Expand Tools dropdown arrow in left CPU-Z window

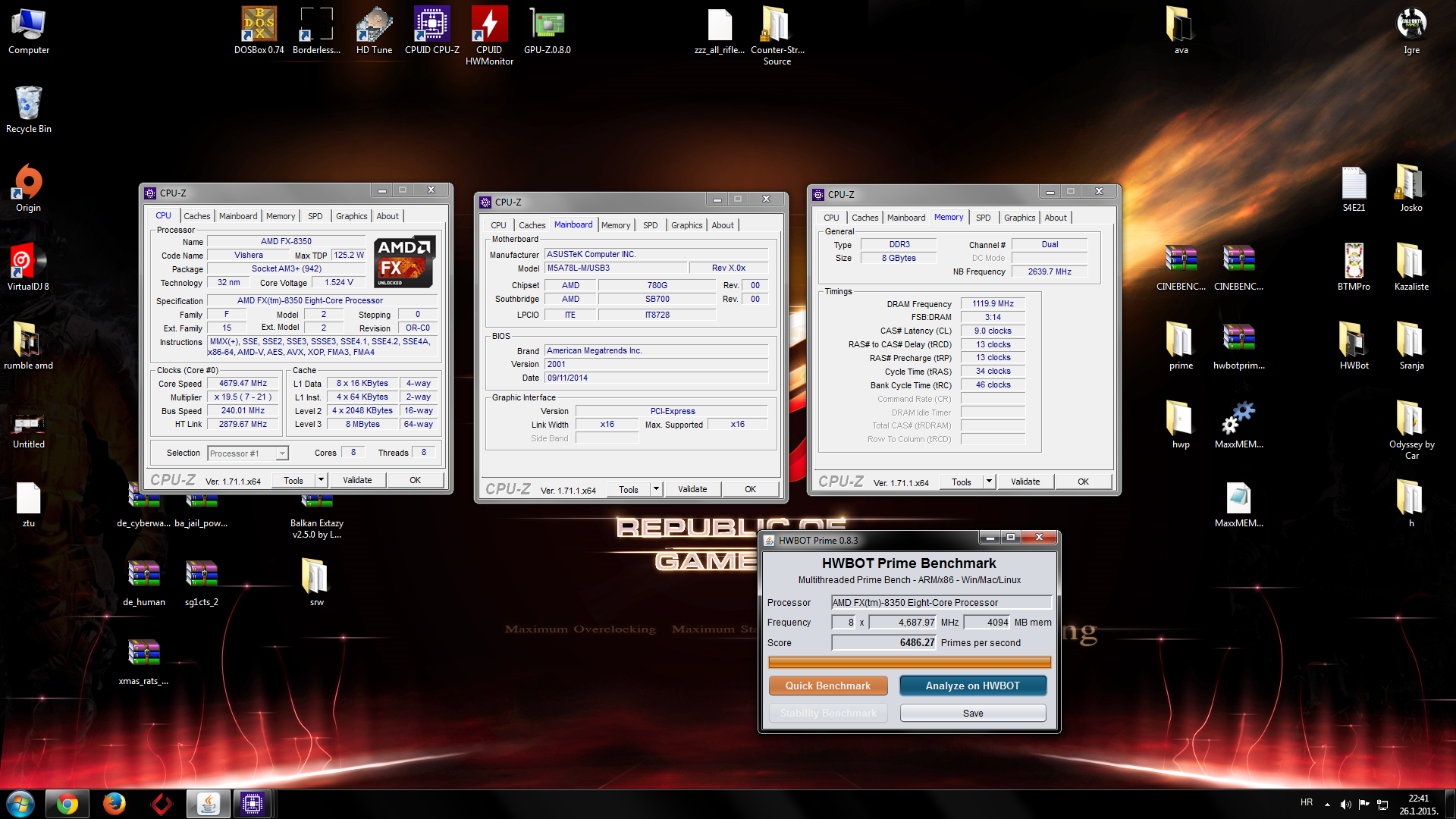pyautogui.click(x=321, y=480)
